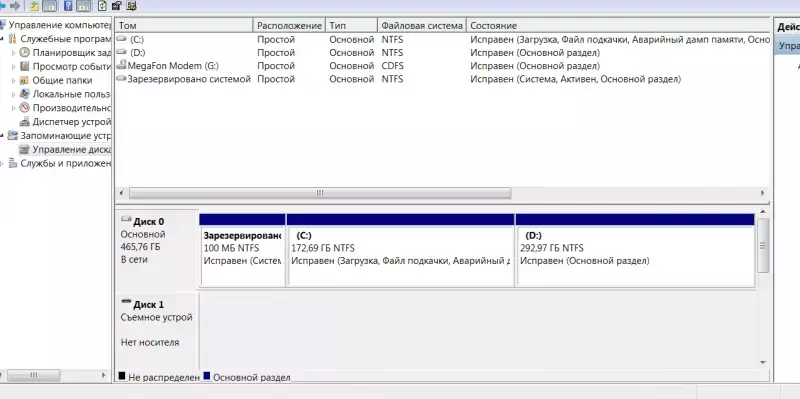Open Help via the blue question icon

coord(69,6)
